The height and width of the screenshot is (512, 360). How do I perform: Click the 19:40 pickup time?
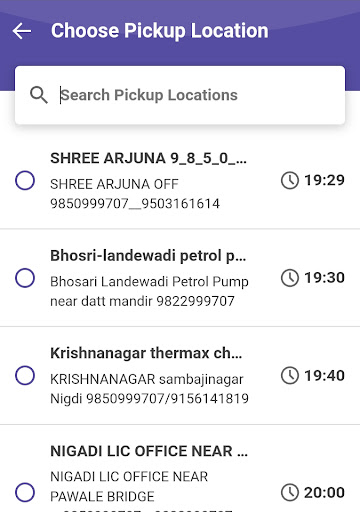tap(324, 375)
